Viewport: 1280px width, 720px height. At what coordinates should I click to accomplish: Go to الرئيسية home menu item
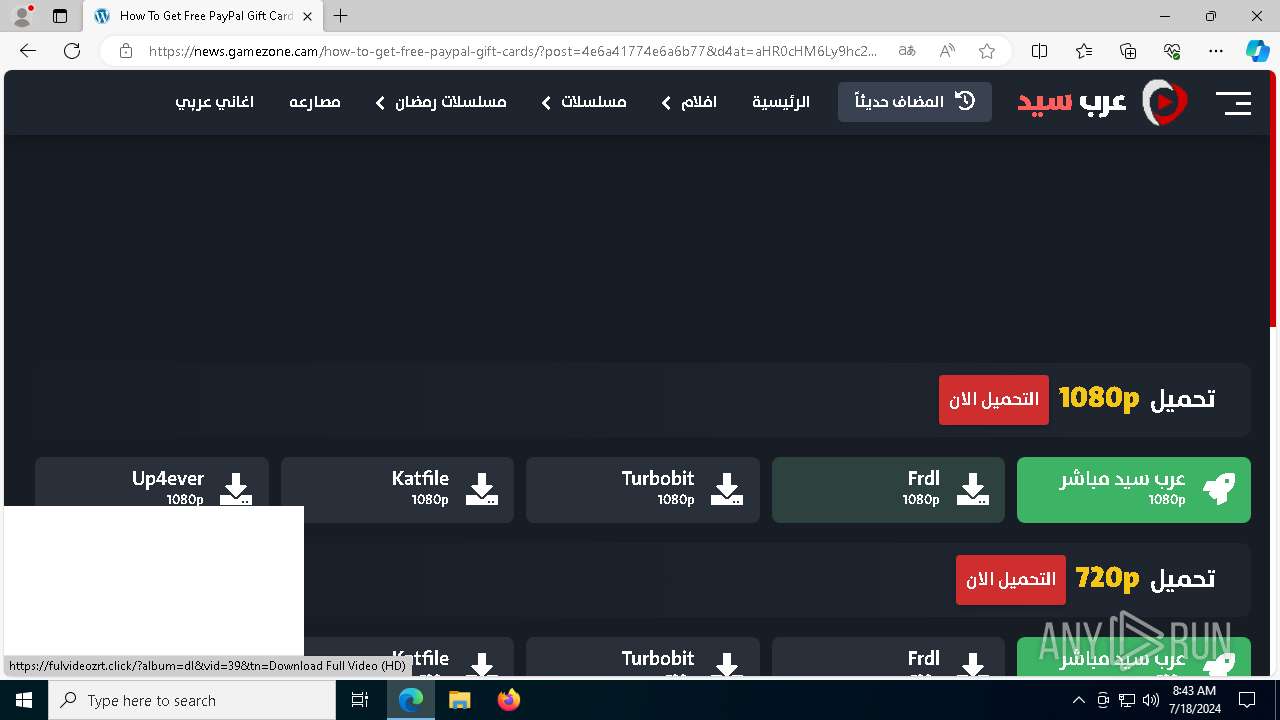point(781,102)
